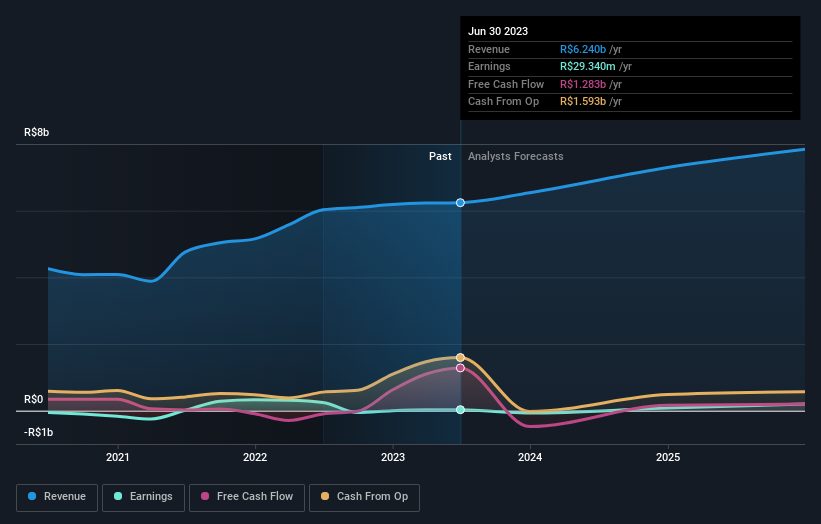
Task: Select the 2025 x-axis label
Action: [668, 457]
